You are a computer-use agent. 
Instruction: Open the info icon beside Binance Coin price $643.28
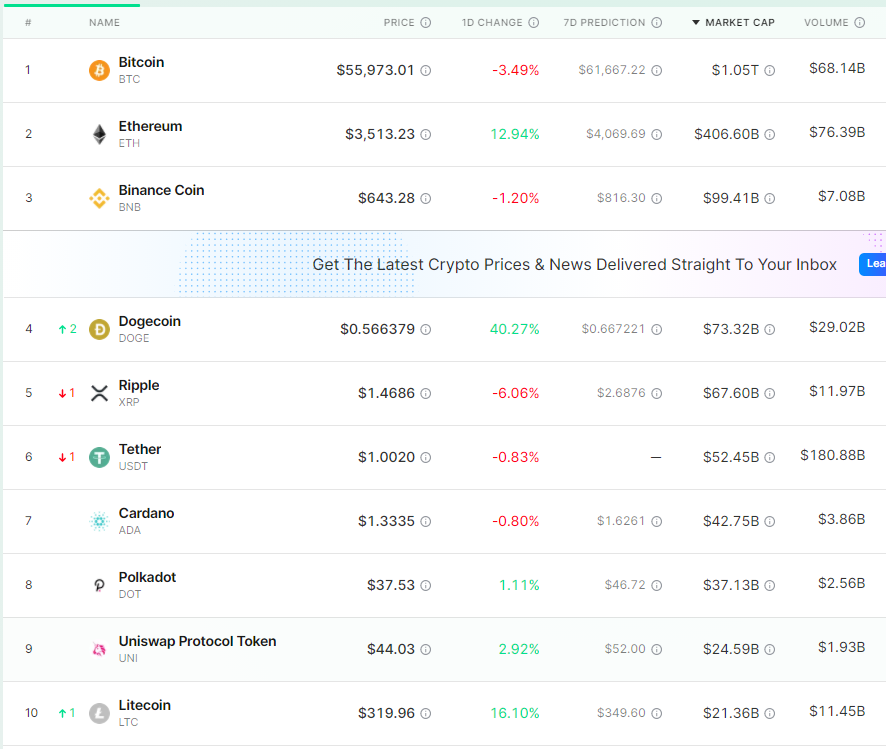[425, 198]
